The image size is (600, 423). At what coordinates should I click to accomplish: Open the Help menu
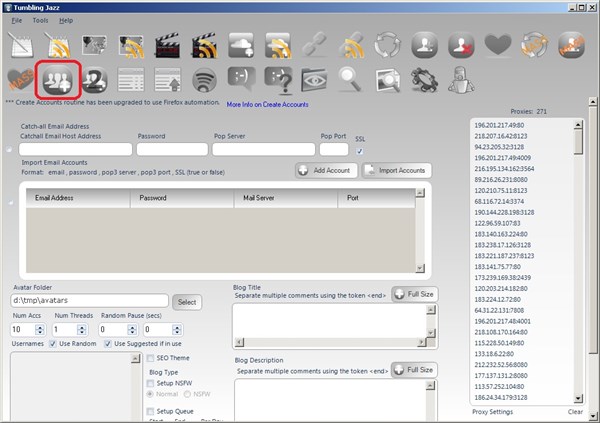(66, 21)
